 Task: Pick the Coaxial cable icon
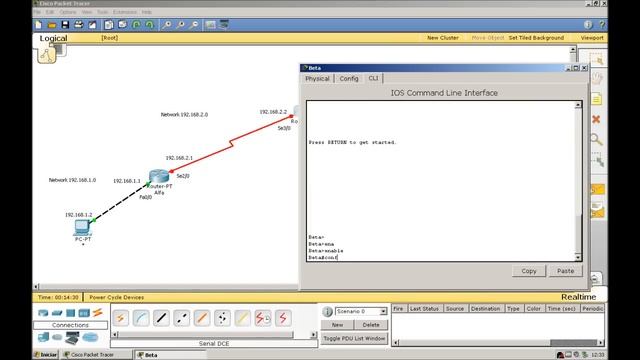(x=242, y=318)
